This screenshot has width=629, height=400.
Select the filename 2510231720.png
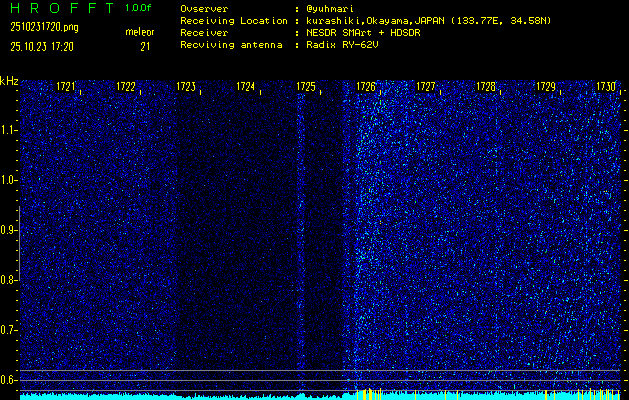pyautogui.click(x=44, y=27)
